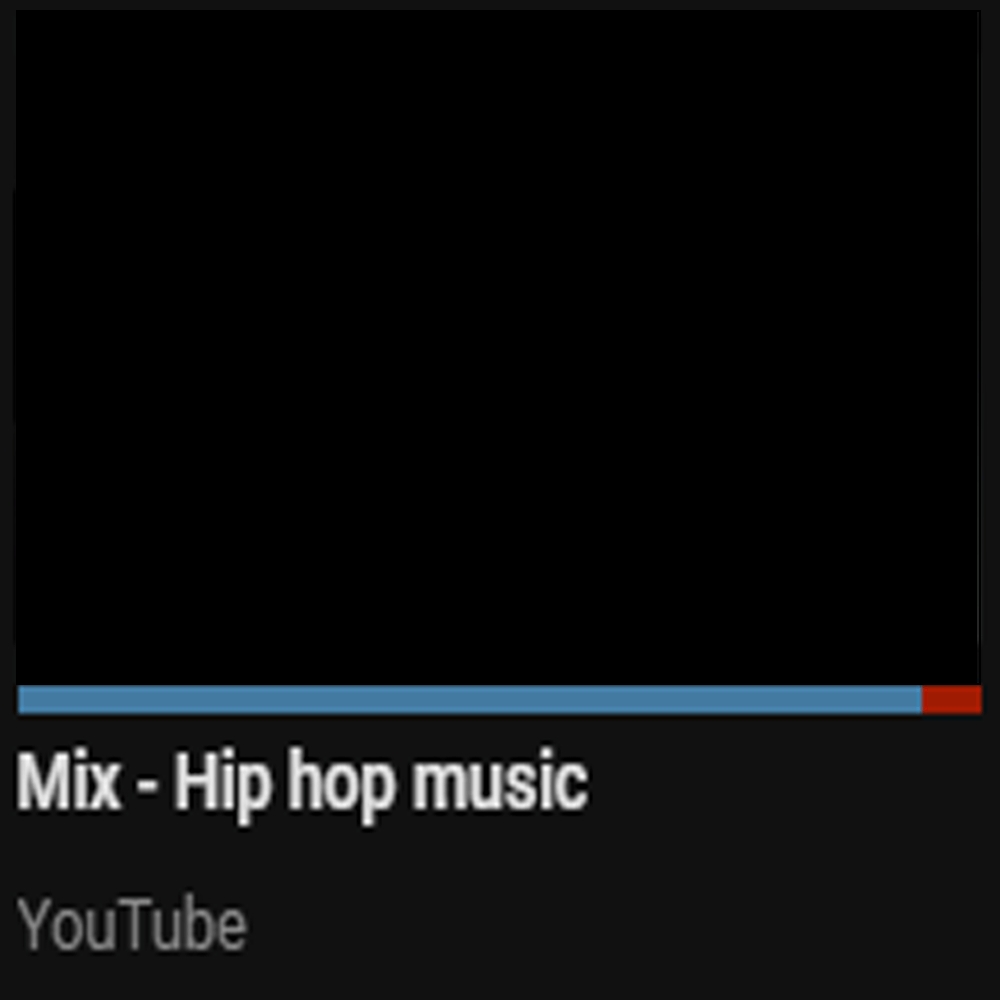
Task: Click the red unwatched bar segment
Action: pos(952,700)
